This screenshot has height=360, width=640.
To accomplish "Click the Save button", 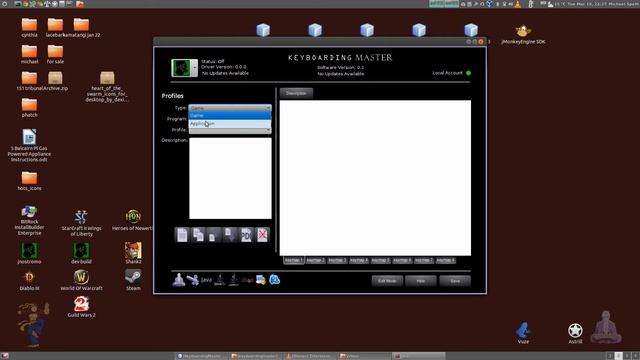I will click(x=455, y=281).
